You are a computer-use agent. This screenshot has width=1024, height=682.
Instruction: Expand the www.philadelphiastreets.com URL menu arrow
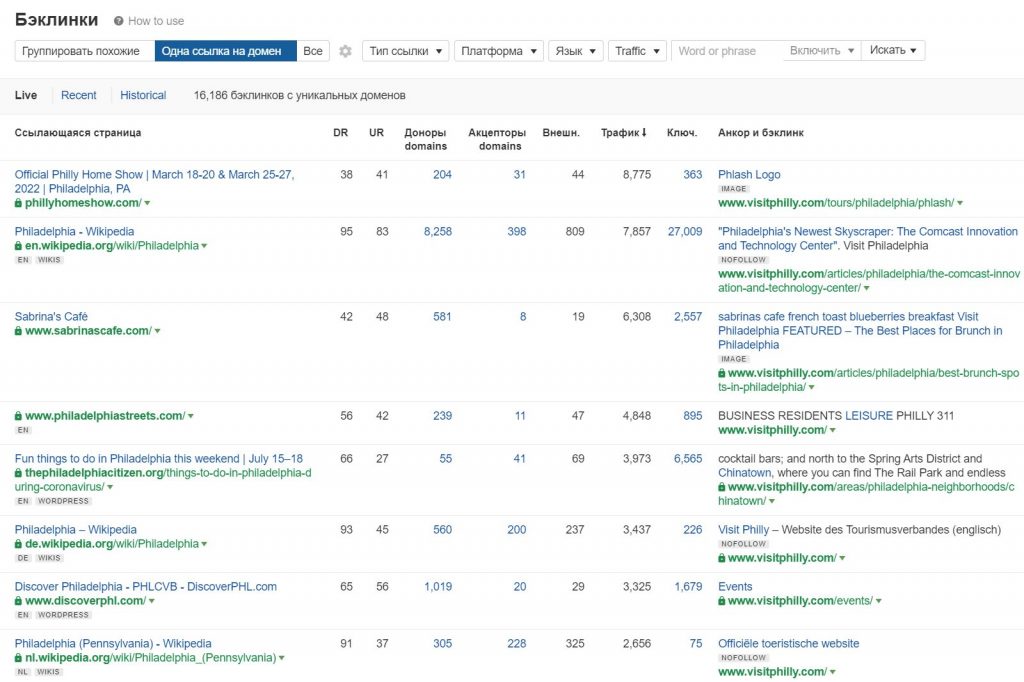(x=191, y=415)
